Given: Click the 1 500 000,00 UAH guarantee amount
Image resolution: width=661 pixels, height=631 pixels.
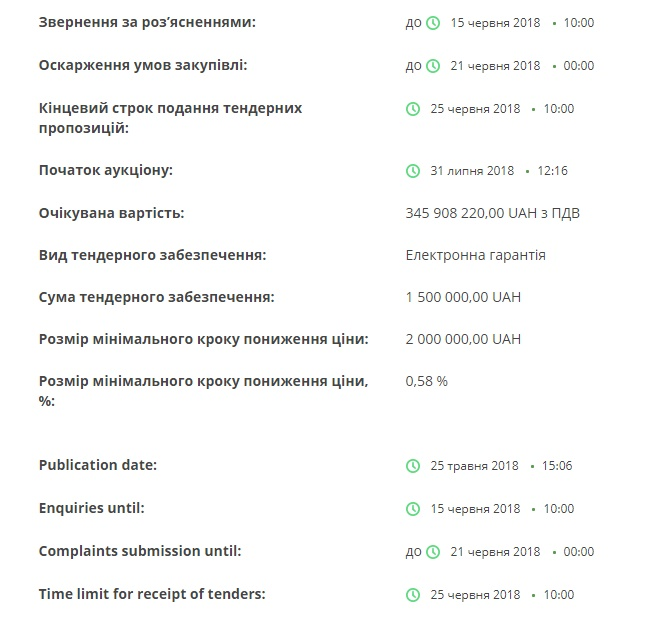Looking at the screenshot, I should (463, 297).
